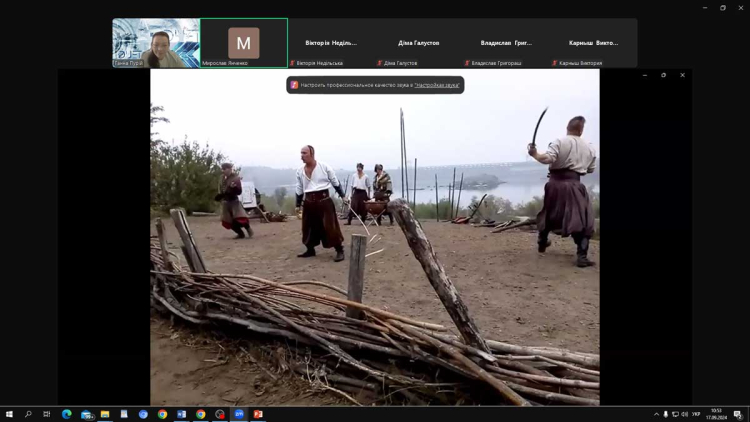
Task: Click Владислав Григораш's participant tile
Action: pos(506,43)
